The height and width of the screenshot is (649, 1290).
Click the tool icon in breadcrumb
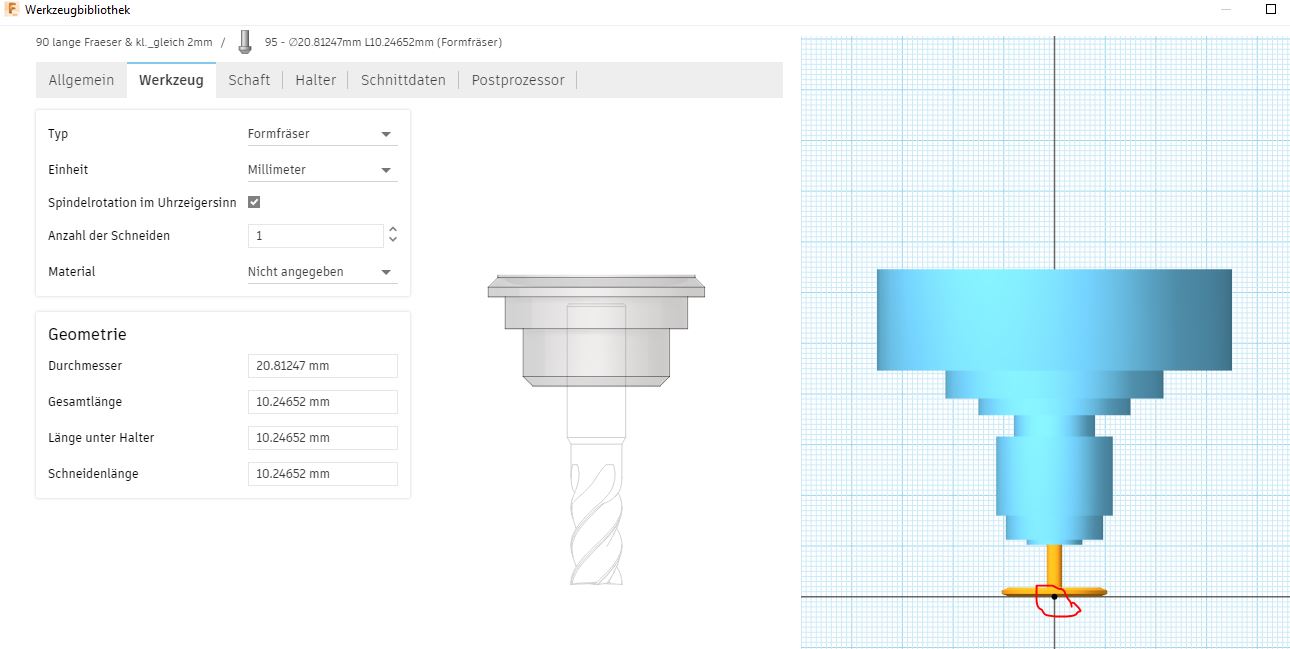[x=245, y=42]
